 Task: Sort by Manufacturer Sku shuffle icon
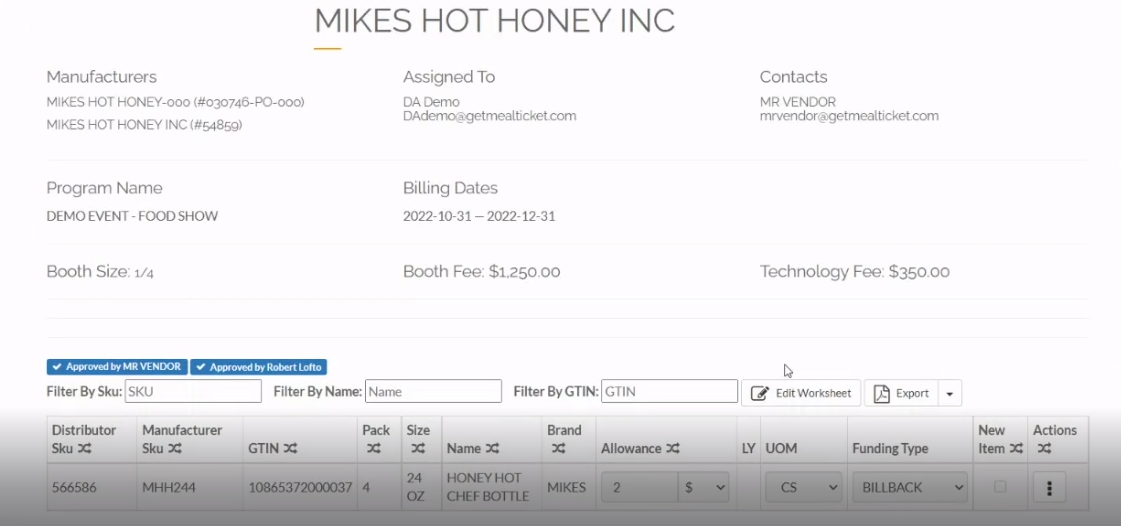tap(174, 449)
